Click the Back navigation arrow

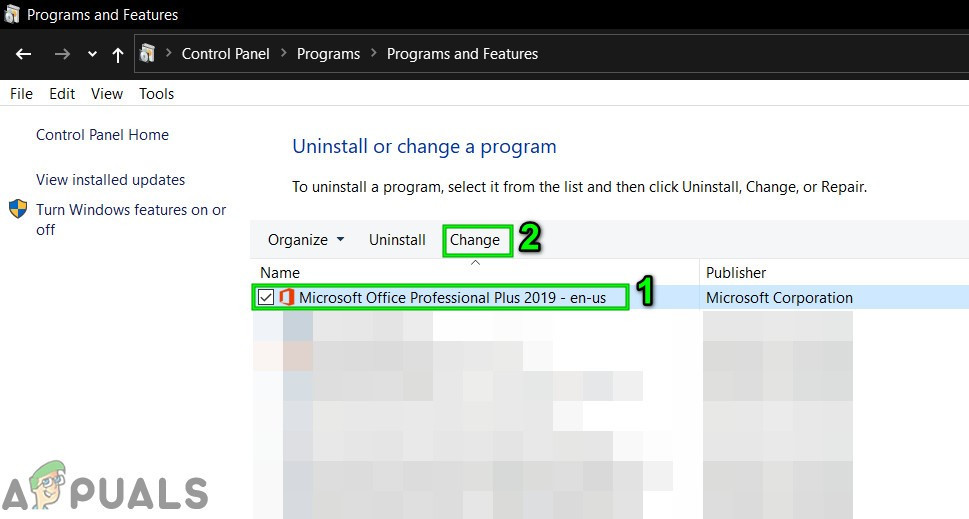(x=23, y=54)
